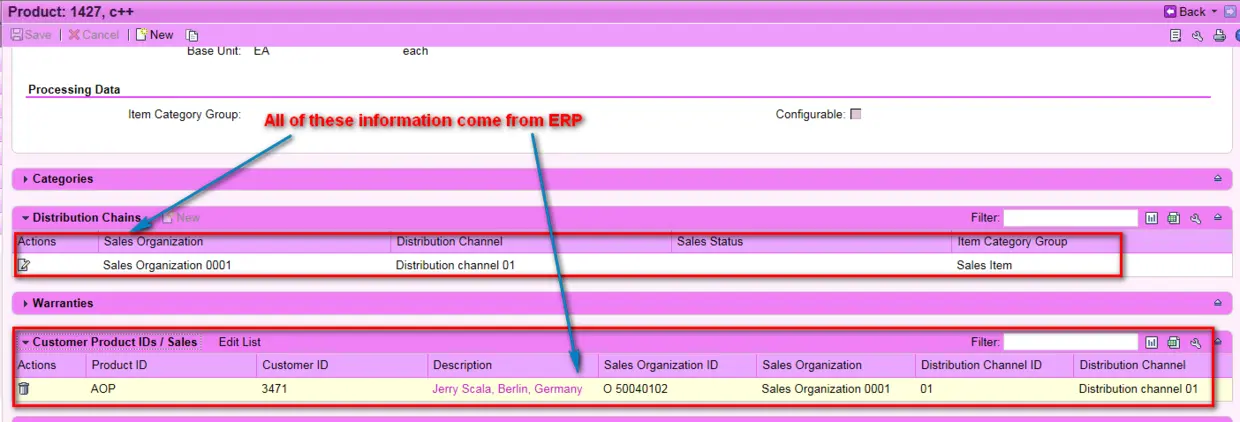Click the 'Processing Data' heading
Image resolution: width=1240 pixels, height=422 pixels.
tap(74, 89)
